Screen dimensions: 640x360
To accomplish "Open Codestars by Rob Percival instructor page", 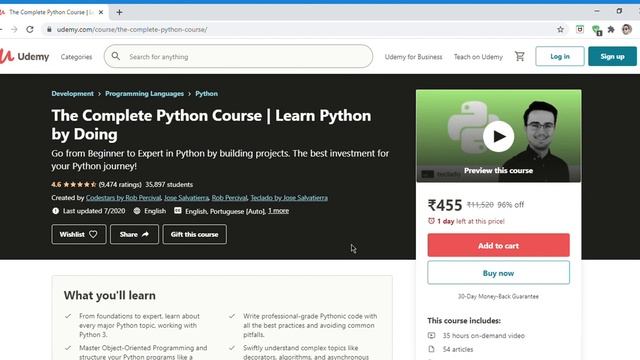I will click(x=123, y=198).
